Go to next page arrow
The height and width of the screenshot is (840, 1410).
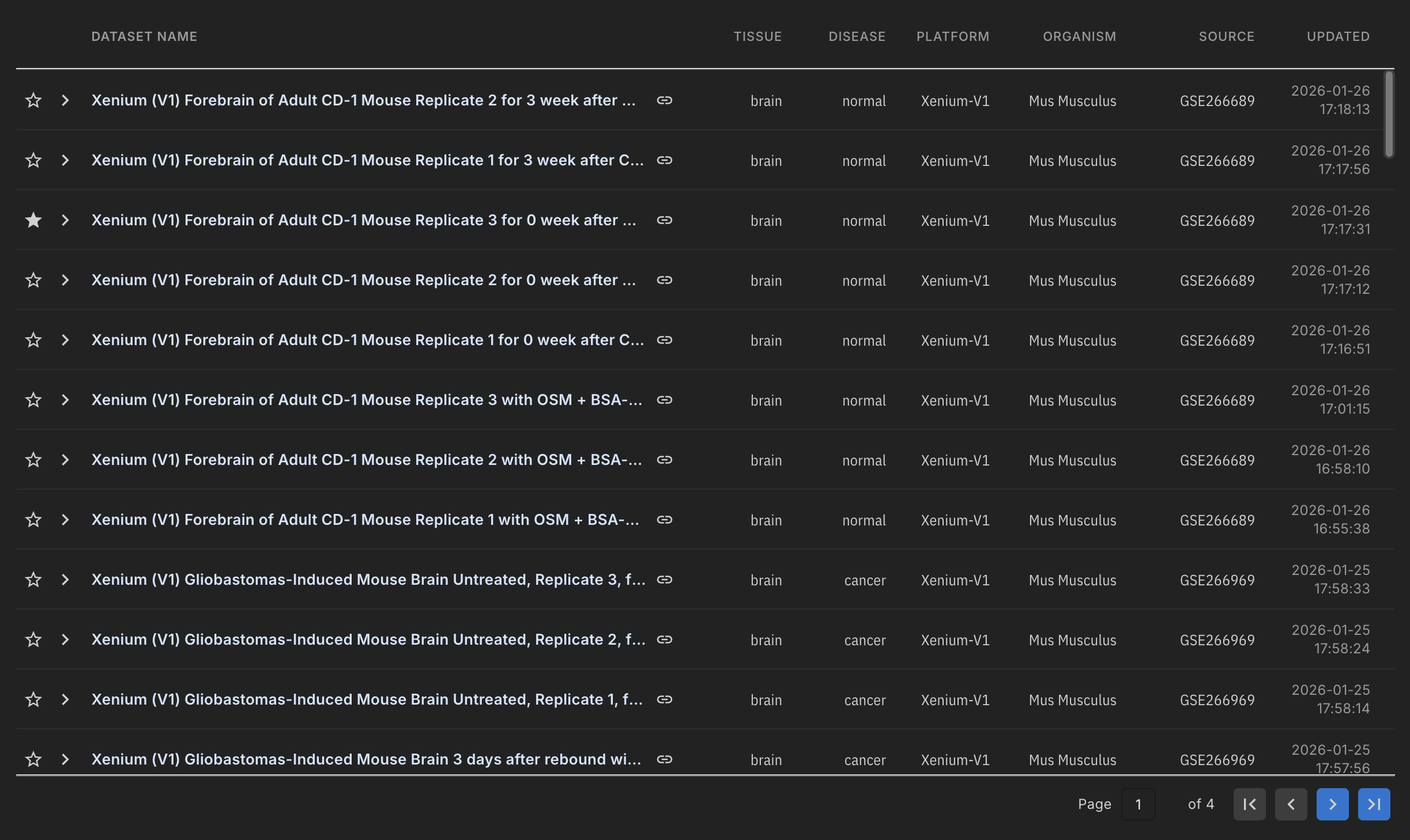[x=1332, y=804]
